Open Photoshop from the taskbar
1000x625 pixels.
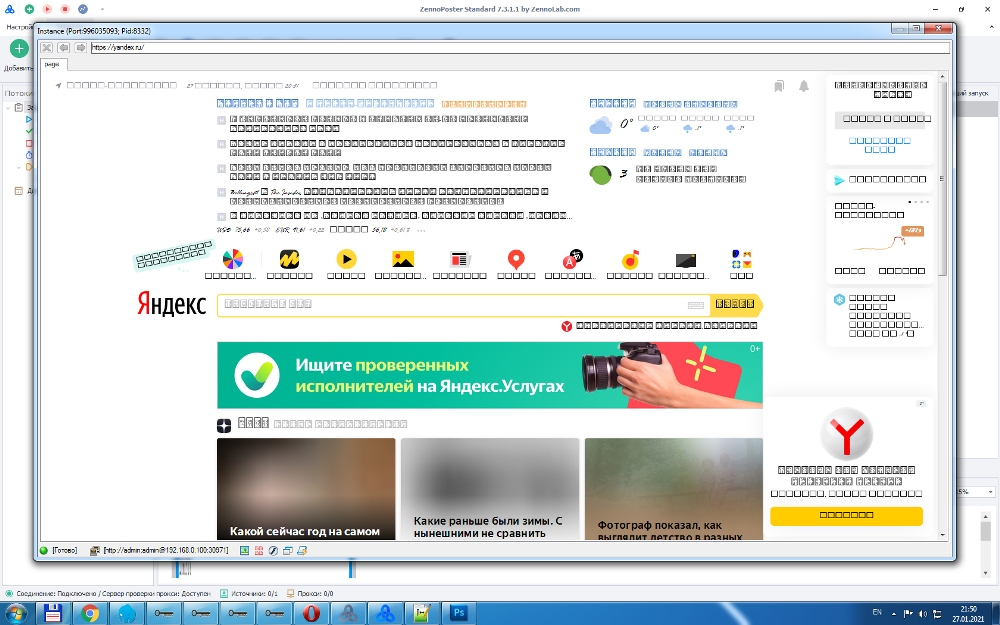pyautogui.click(x=459, y=614)
